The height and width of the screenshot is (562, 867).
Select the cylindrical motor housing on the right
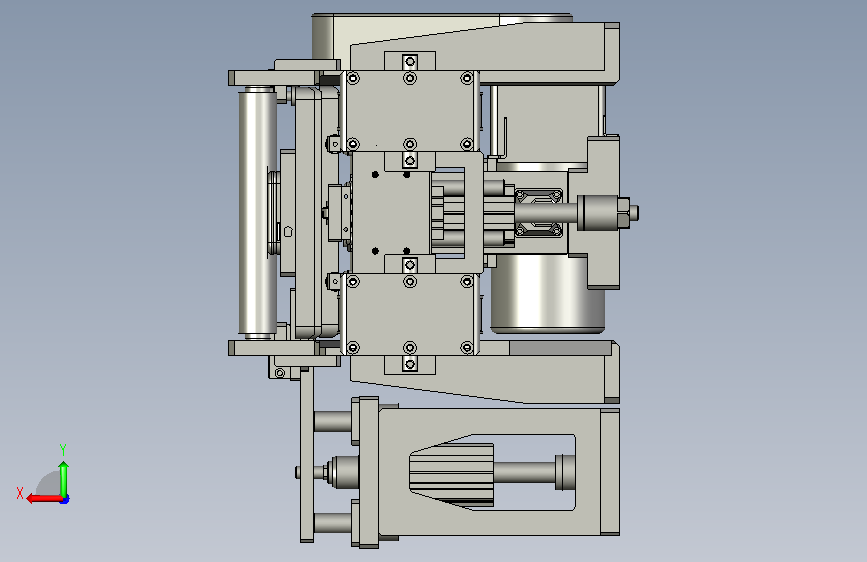coord(547,293)
